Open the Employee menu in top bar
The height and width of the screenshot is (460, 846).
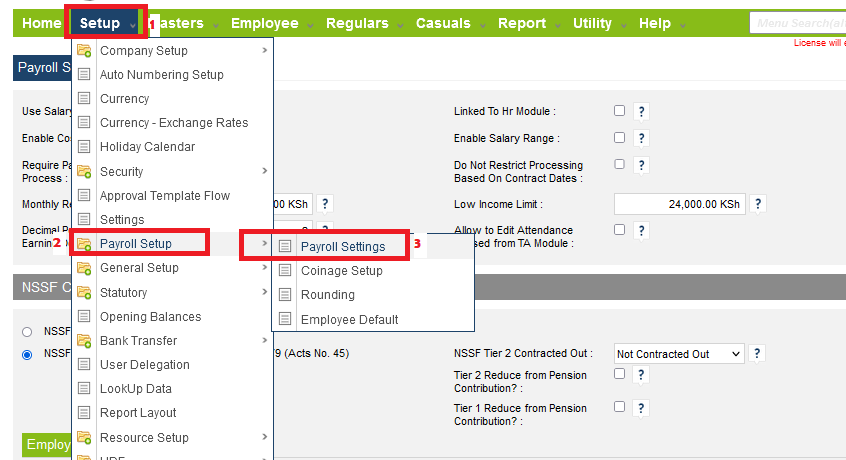(x=264, y=23)
